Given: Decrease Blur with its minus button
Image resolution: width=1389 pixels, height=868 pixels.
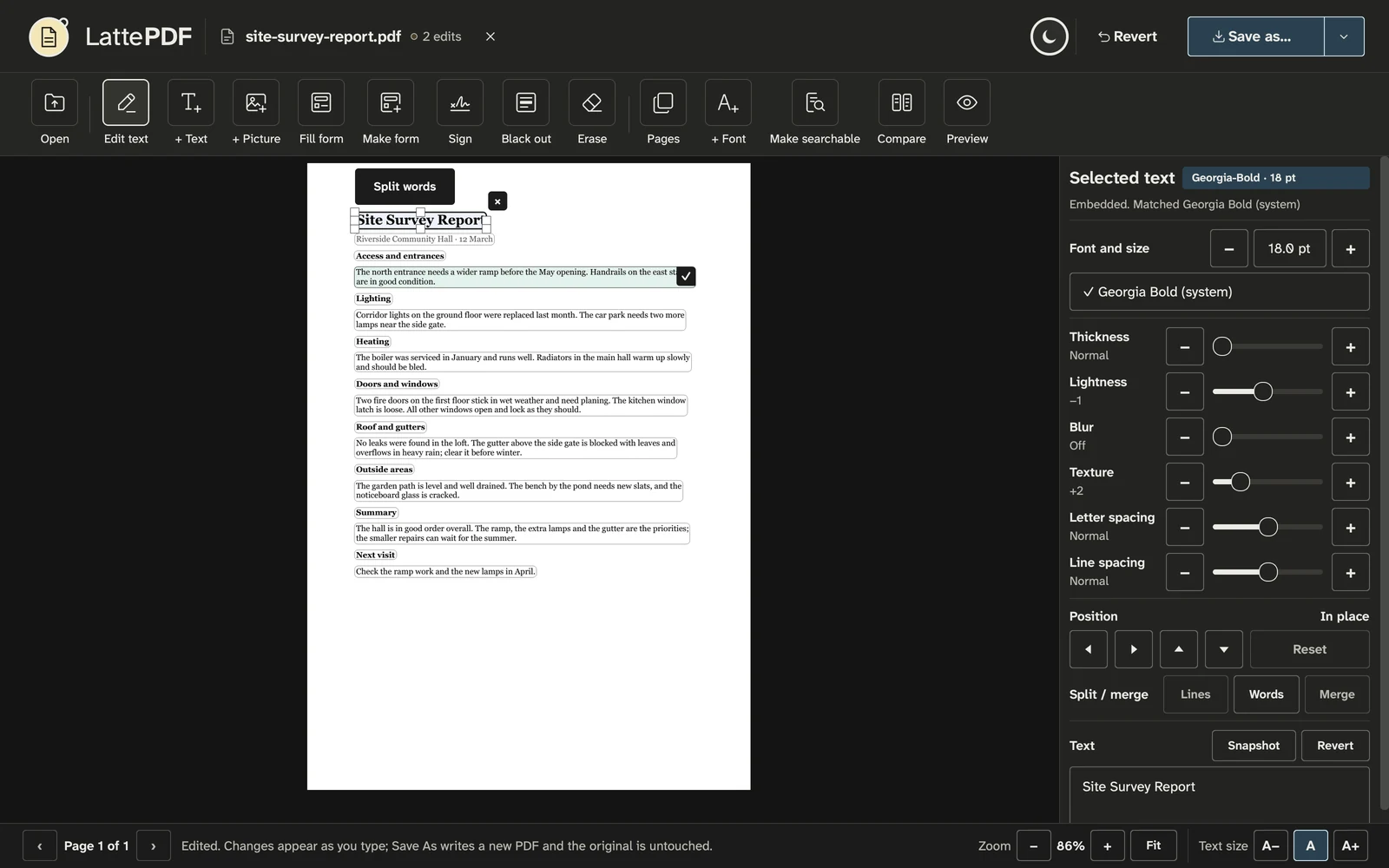Looking at the screenshot, I should [1185, 437].
